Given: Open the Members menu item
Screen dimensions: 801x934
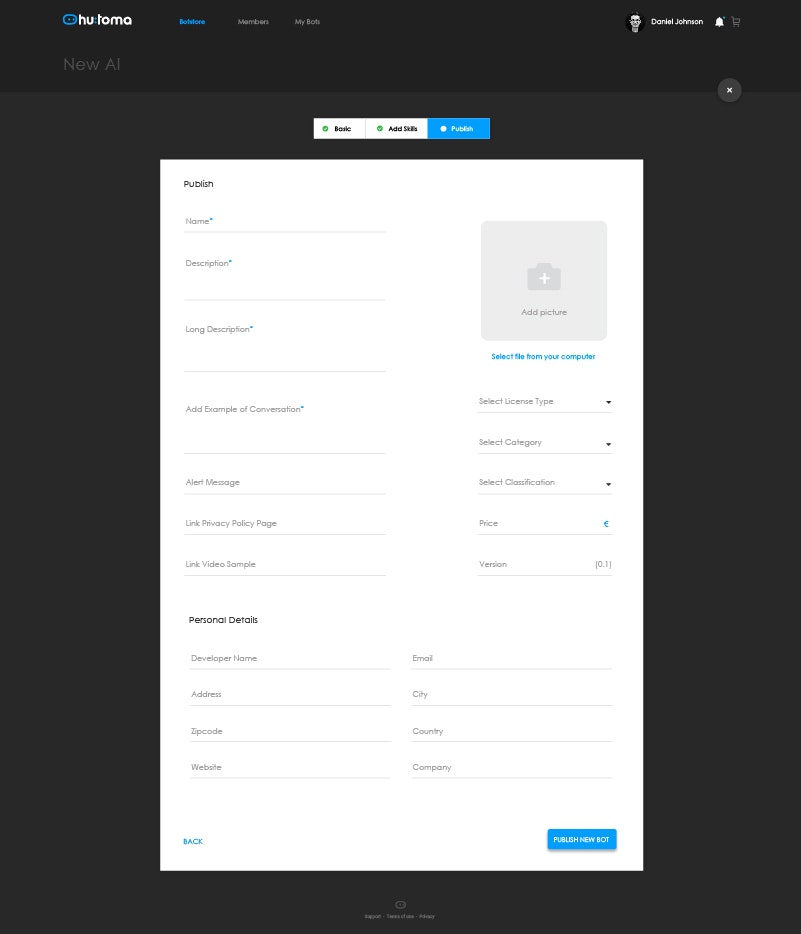Looking at the screenshot, I should 253,21.
